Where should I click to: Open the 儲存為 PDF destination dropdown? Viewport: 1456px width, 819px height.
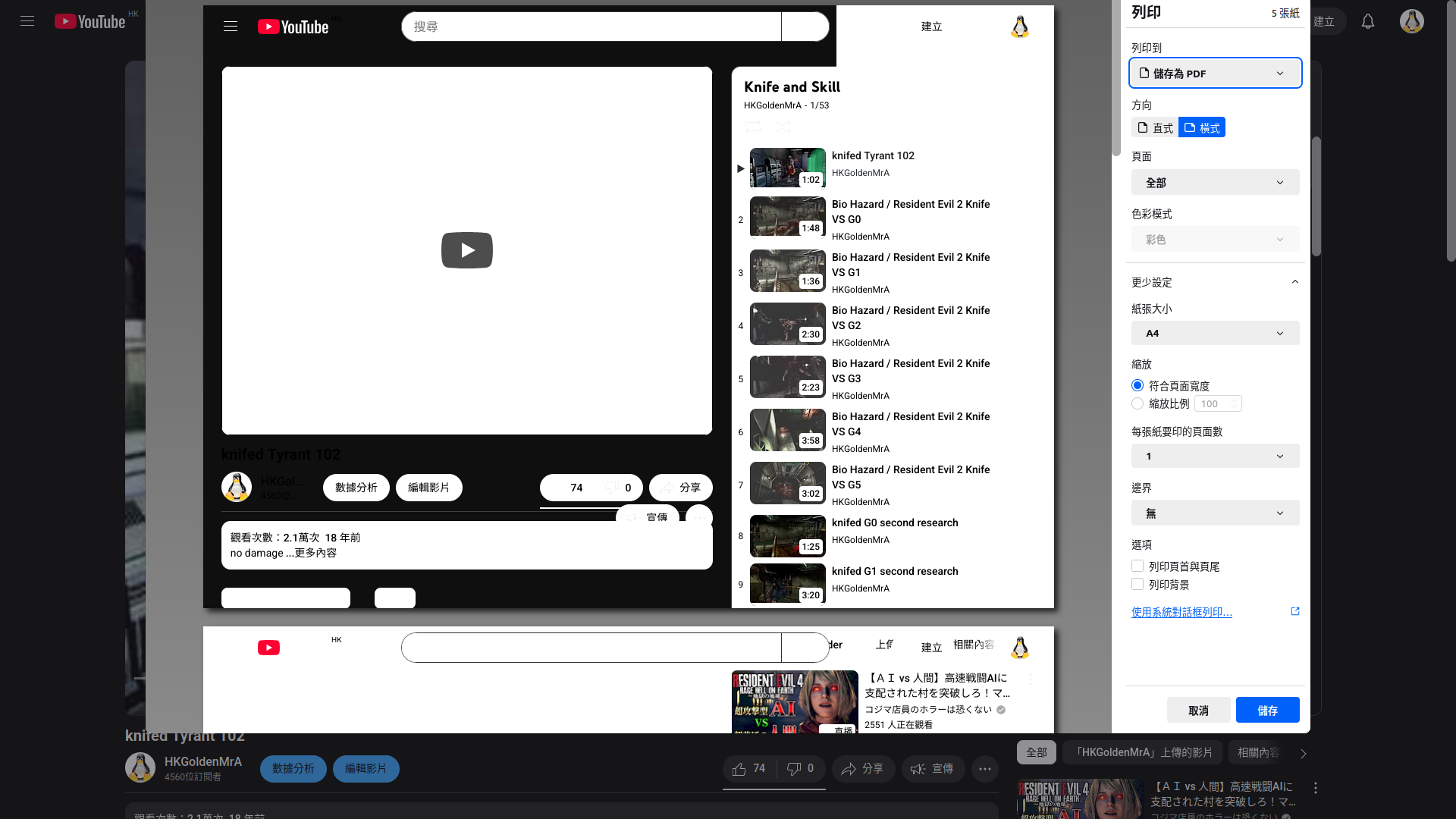click(x=1216, y=74)
